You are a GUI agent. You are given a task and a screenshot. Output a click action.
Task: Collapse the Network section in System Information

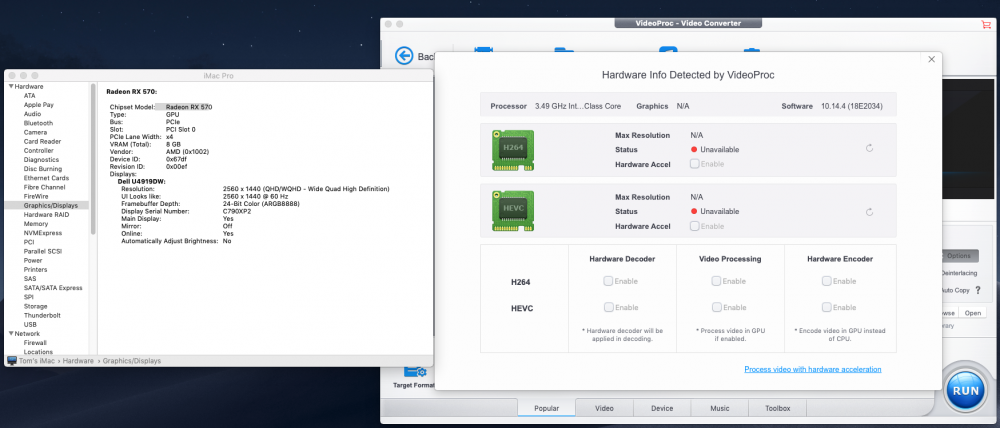(11, 334)
